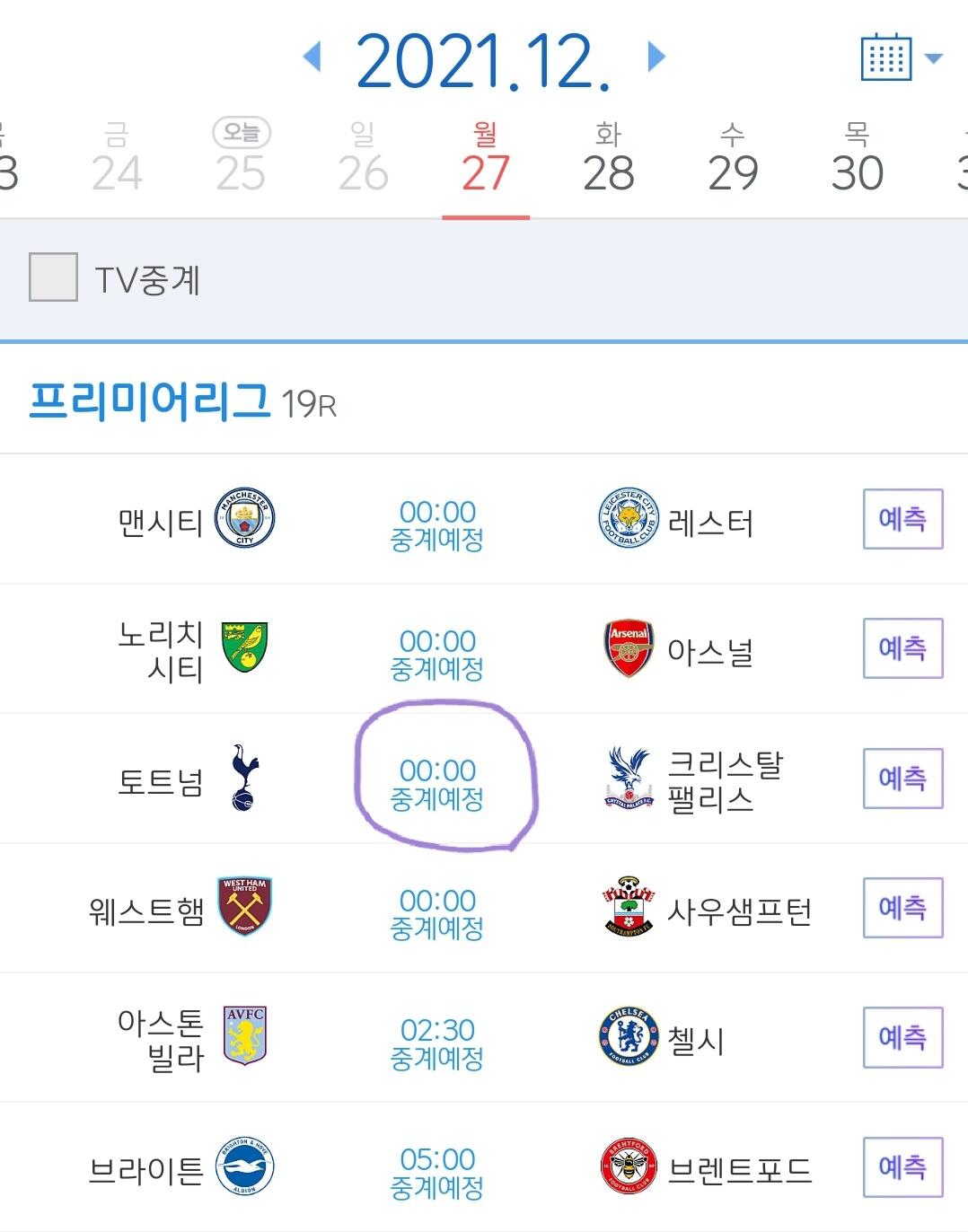The height and width of the screenshot is (1232, 968).
Task: Click the Tottenham cockerel crest
Action: [x=244, y=778]
